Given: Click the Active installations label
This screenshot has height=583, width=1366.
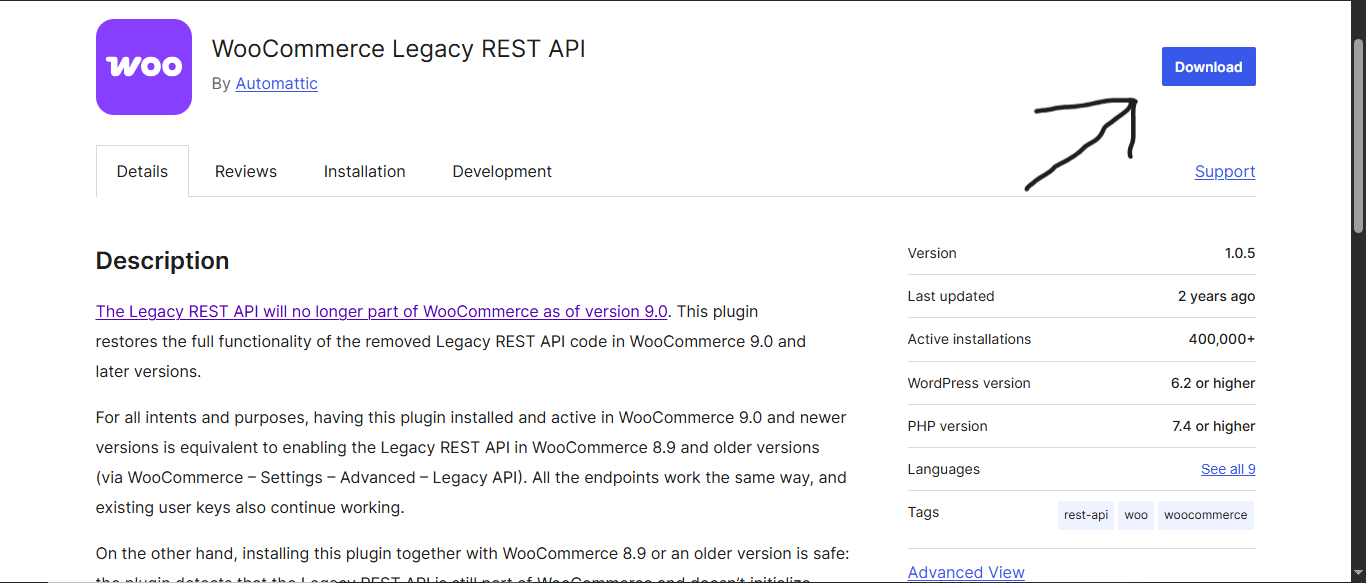Looking at the screenshot, I should 969,339.
